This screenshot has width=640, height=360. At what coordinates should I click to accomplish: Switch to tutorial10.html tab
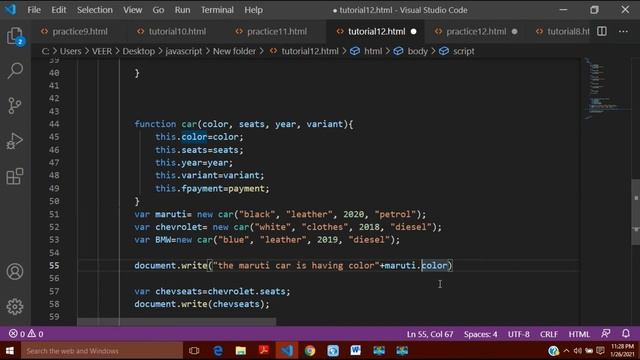pos(176,31)
